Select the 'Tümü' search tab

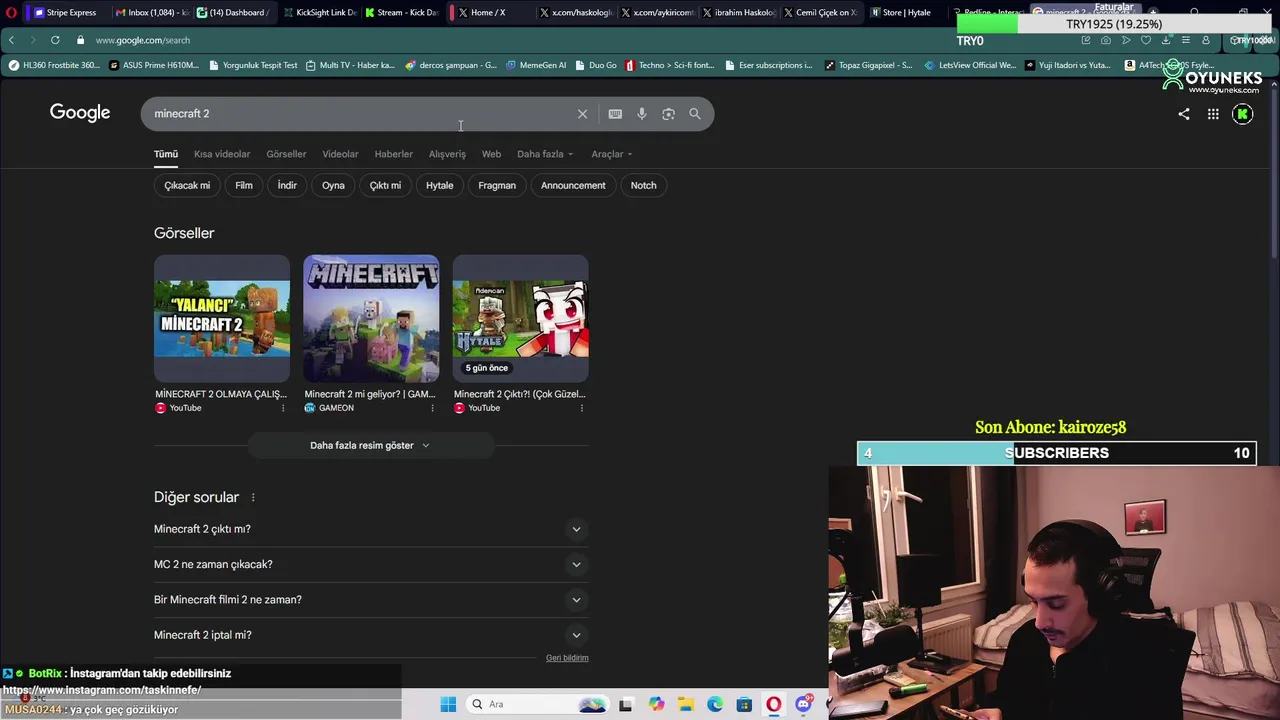coord(166,154)
